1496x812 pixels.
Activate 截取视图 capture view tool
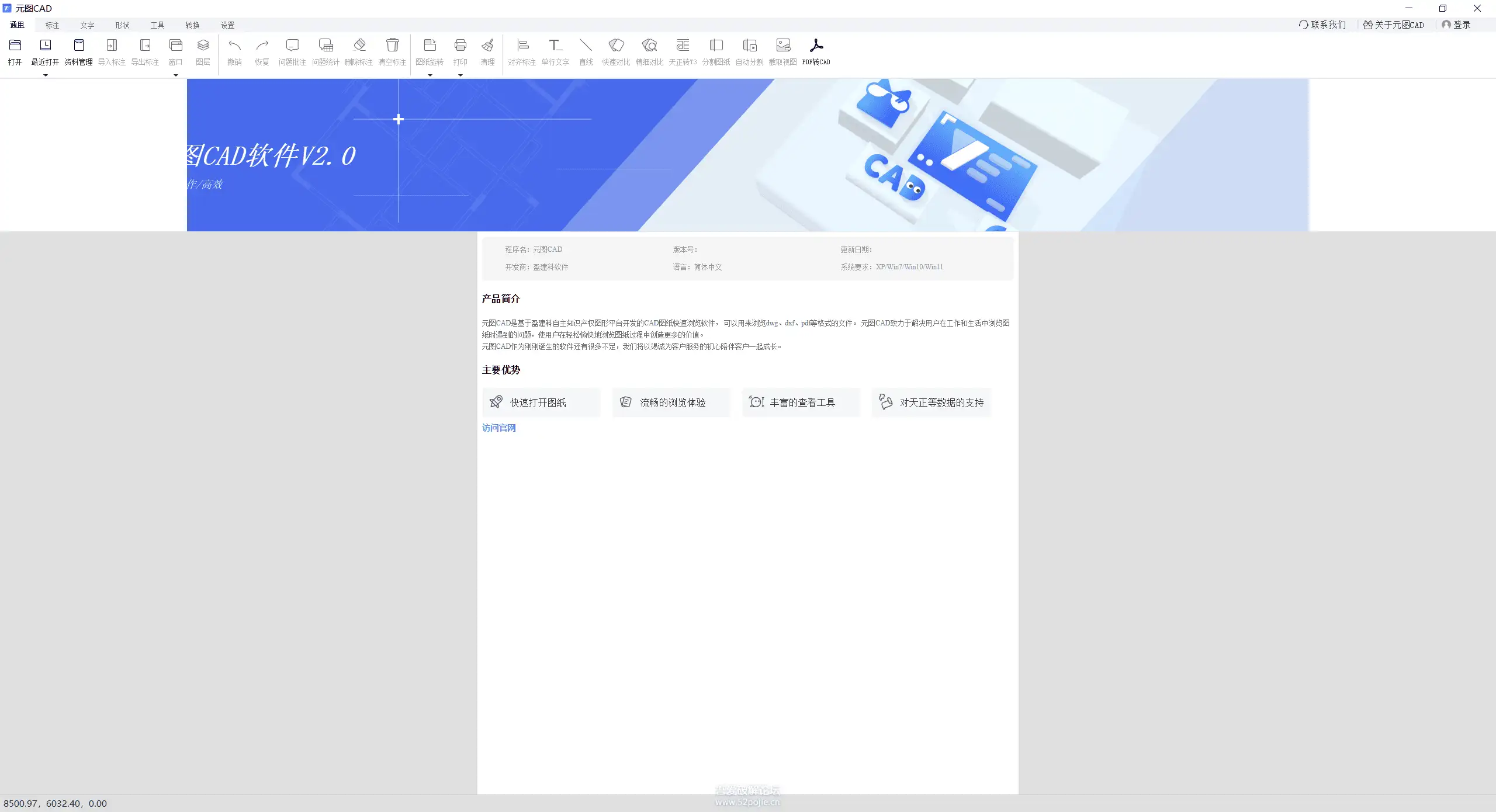782,53
